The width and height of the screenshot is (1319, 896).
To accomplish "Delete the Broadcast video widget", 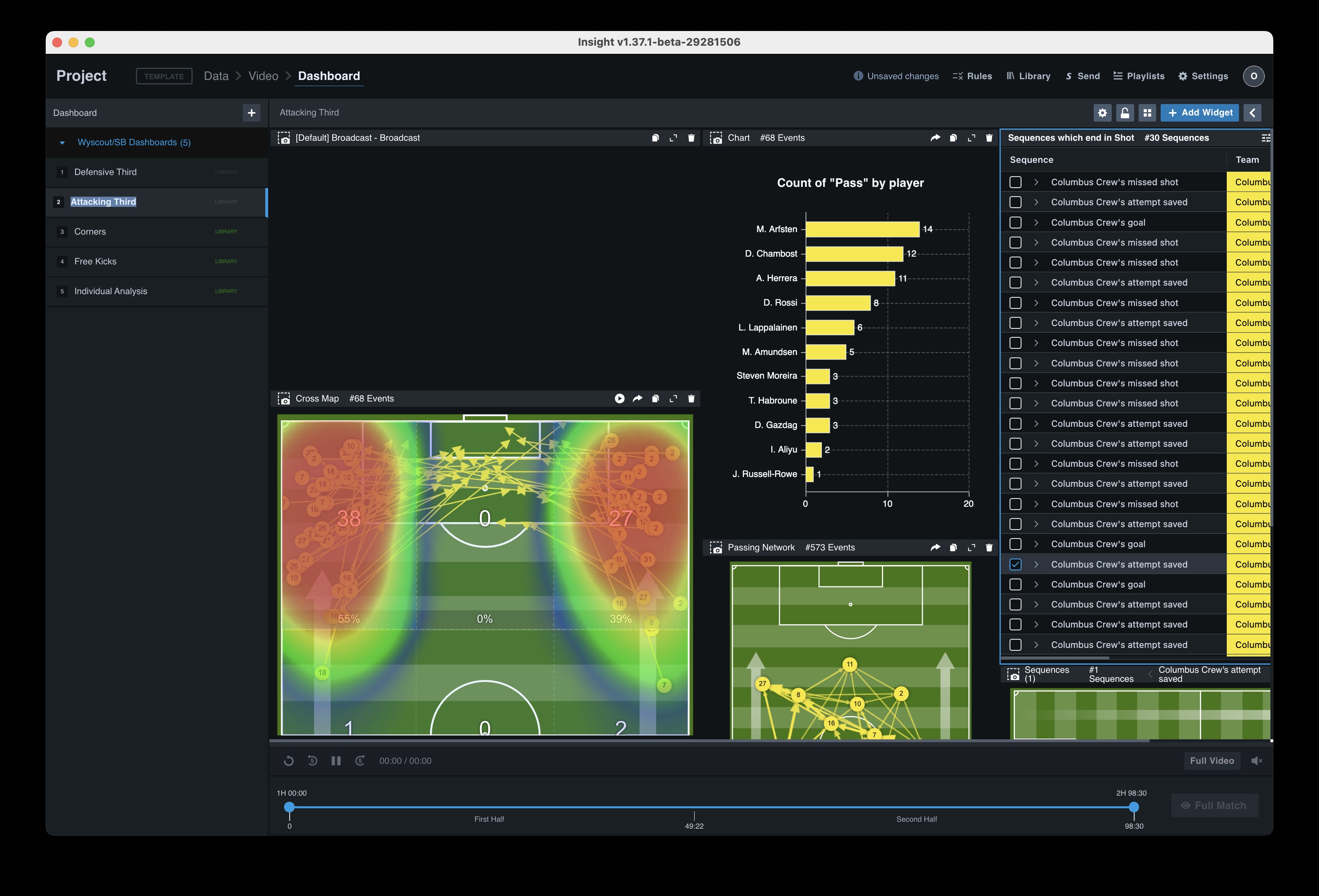I will tap(691, 138).
